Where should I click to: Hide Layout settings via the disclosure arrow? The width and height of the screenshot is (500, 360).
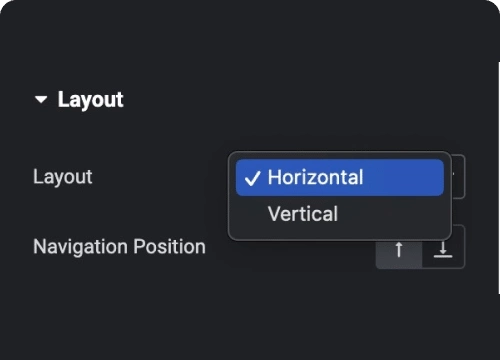[x=41, y=99]
